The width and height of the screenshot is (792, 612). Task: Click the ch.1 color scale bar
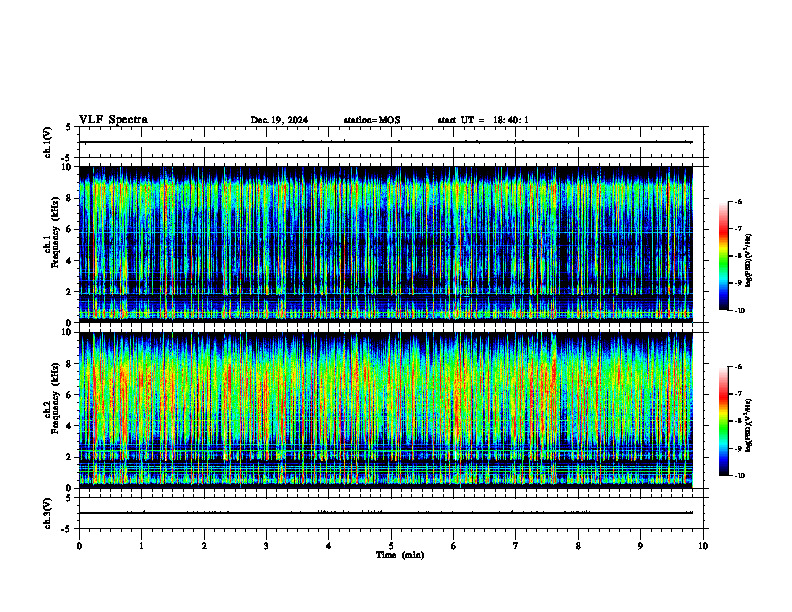coord(723,256)
